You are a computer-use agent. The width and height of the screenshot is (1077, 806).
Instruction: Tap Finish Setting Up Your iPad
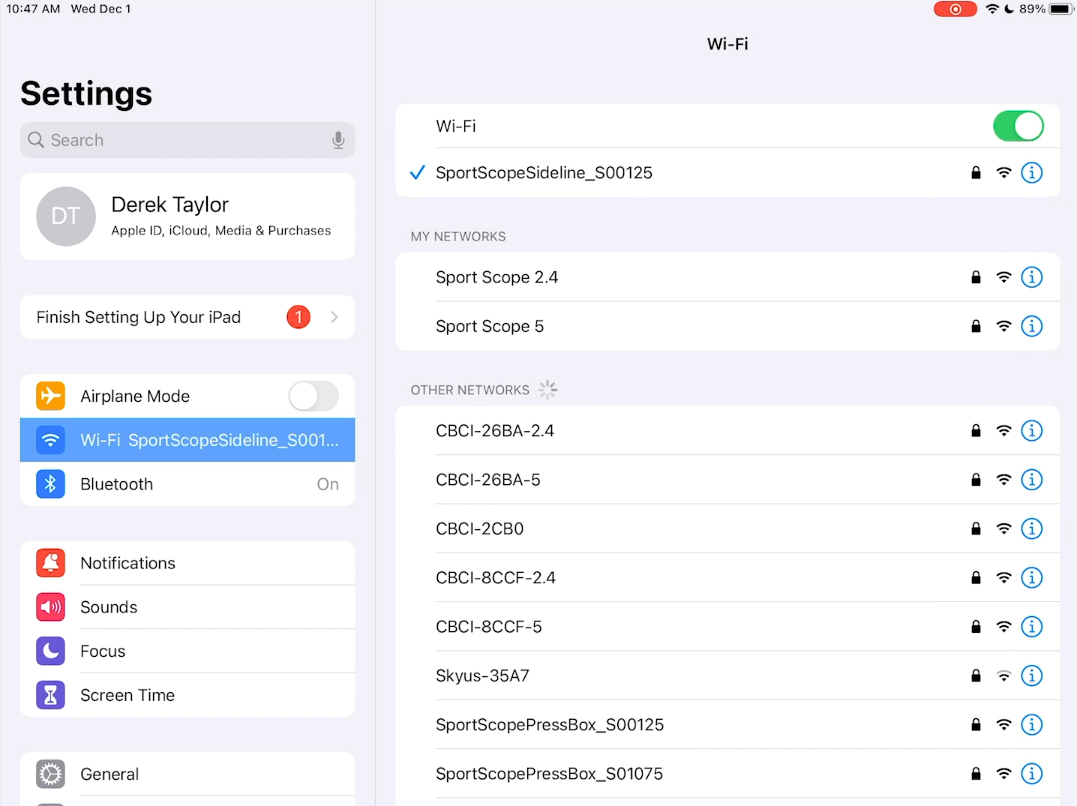pos(188,317)
